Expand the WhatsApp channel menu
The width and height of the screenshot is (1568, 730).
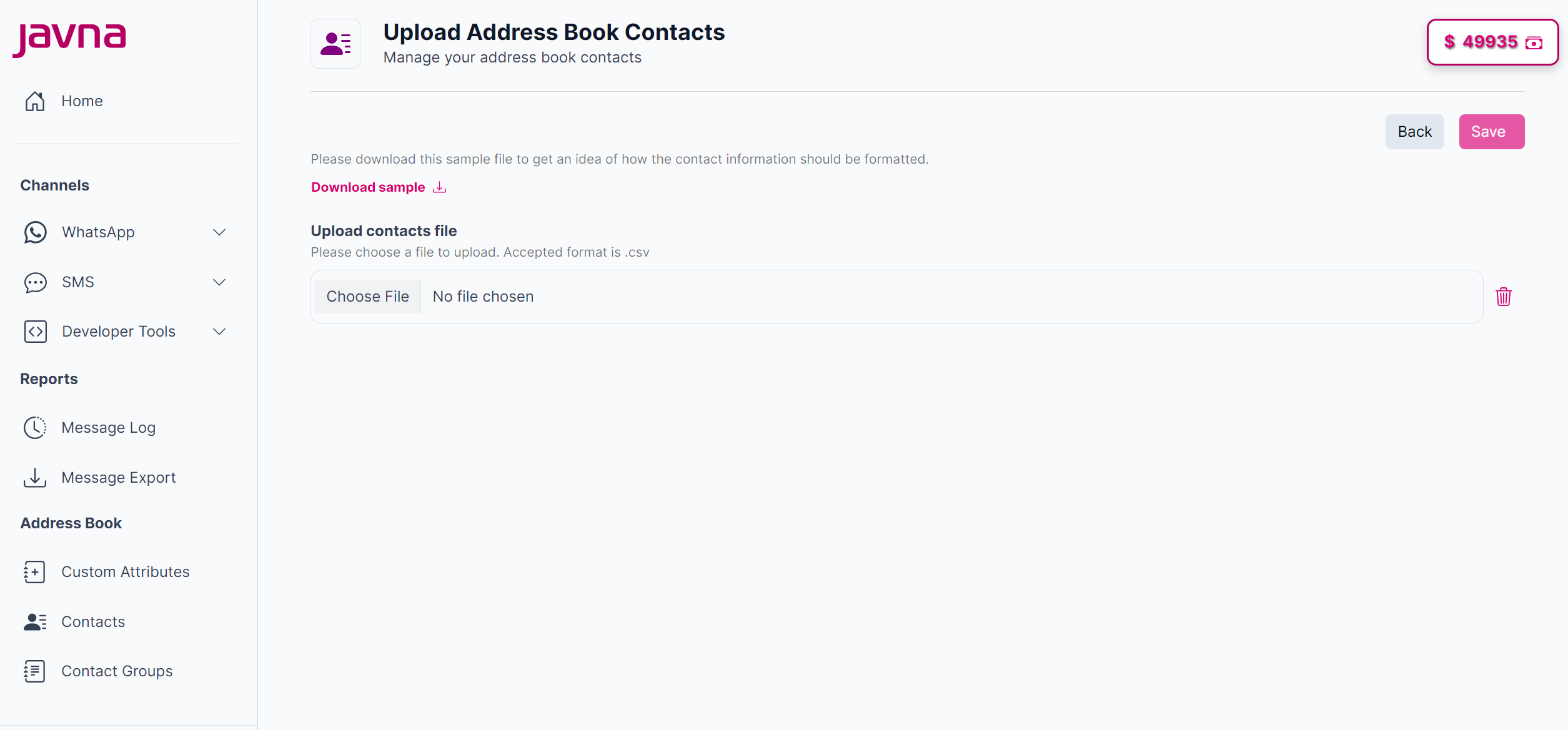pos(219,232)
